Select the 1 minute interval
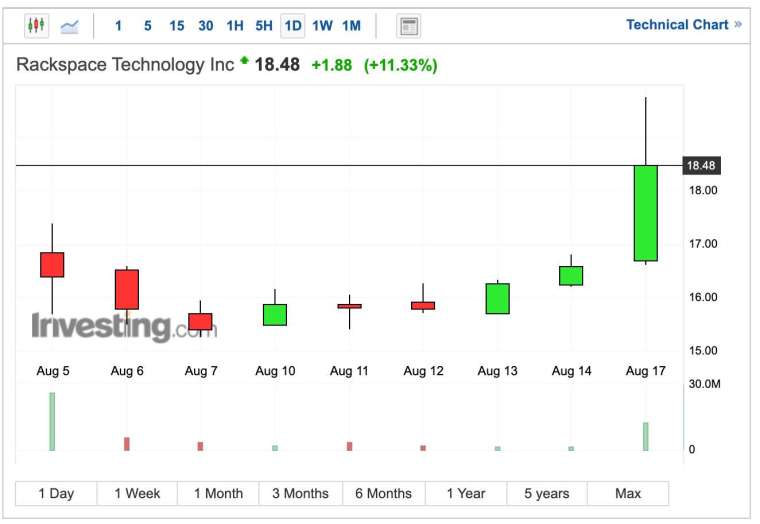Image resolution: width=760 pixels, height=524 pixels. (118, 26)
